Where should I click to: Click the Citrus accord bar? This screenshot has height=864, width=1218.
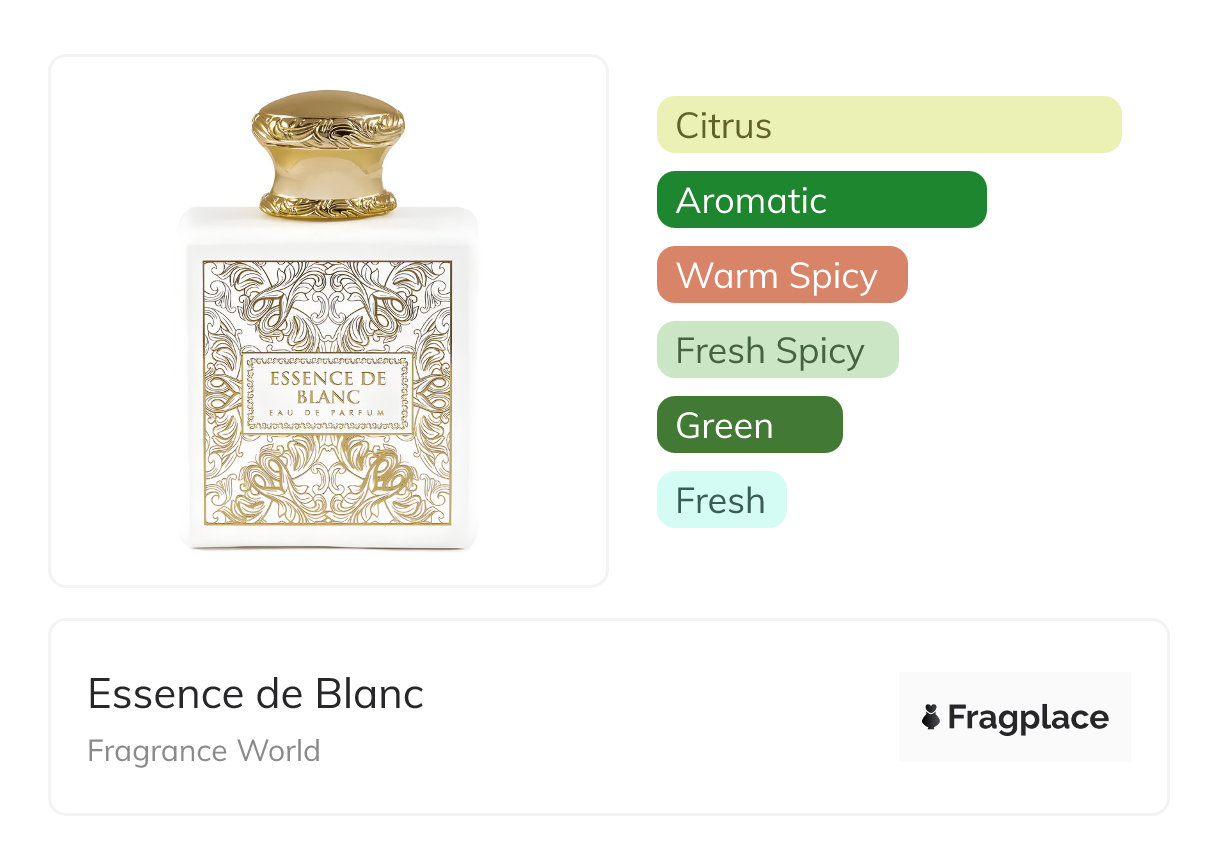(x=888, y=125)
